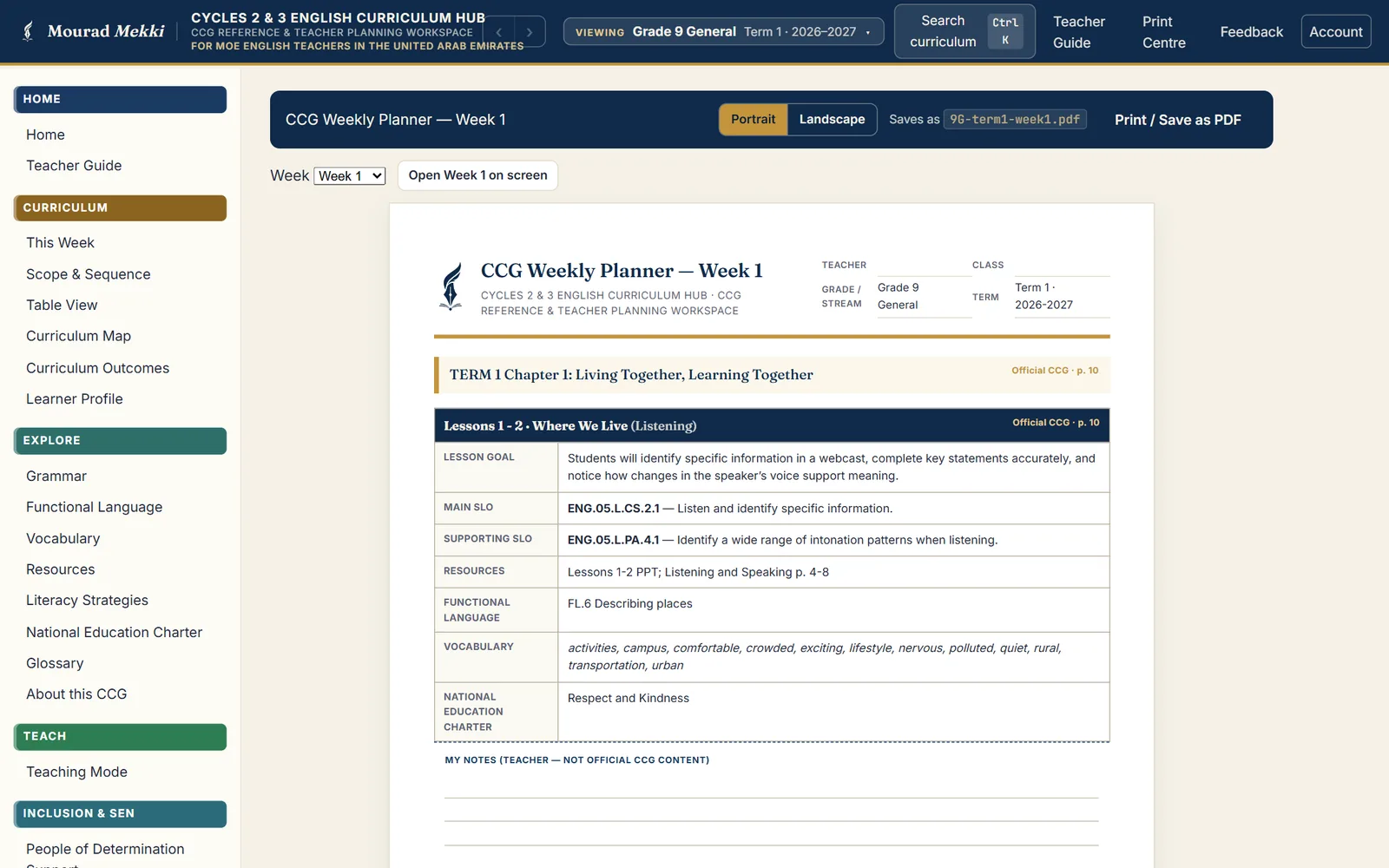Screen dimensions: 1389x868
Task: Open Curriculum Outcomes in sidebar
Action: (x=97, y=368)
